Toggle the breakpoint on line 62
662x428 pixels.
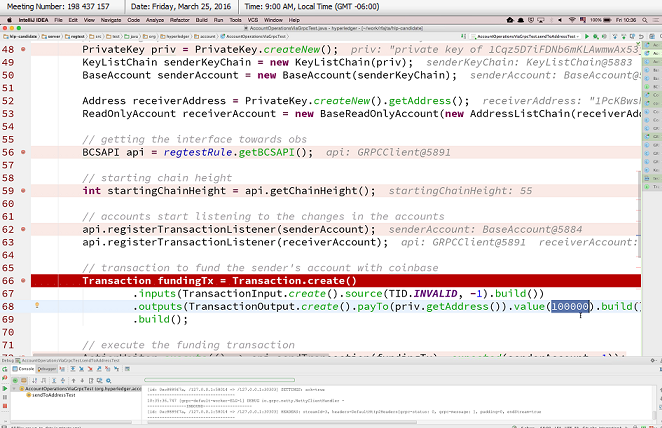pos(23,229)
